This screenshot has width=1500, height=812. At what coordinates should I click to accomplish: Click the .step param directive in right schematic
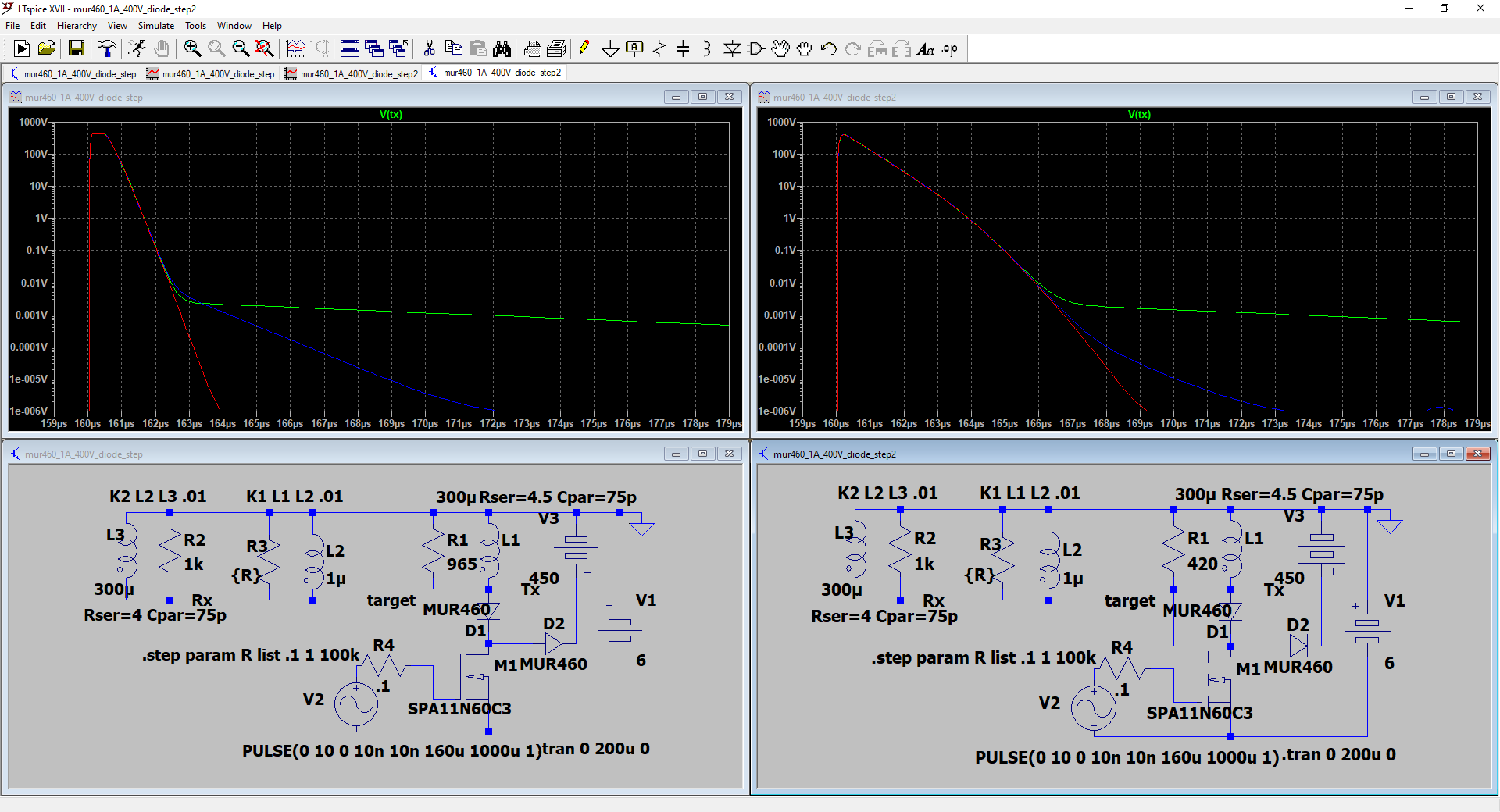pyautogui.click(x=983, y=658)
